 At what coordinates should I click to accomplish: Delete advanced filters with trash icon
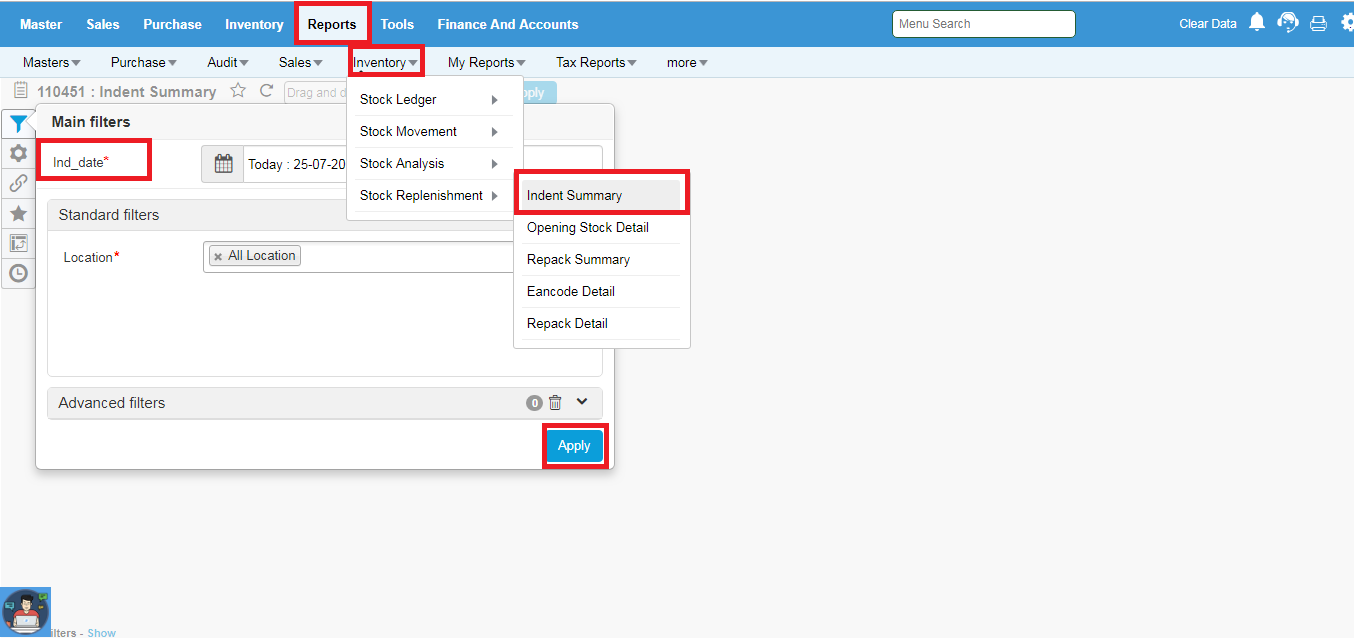[x=555, y=403]
